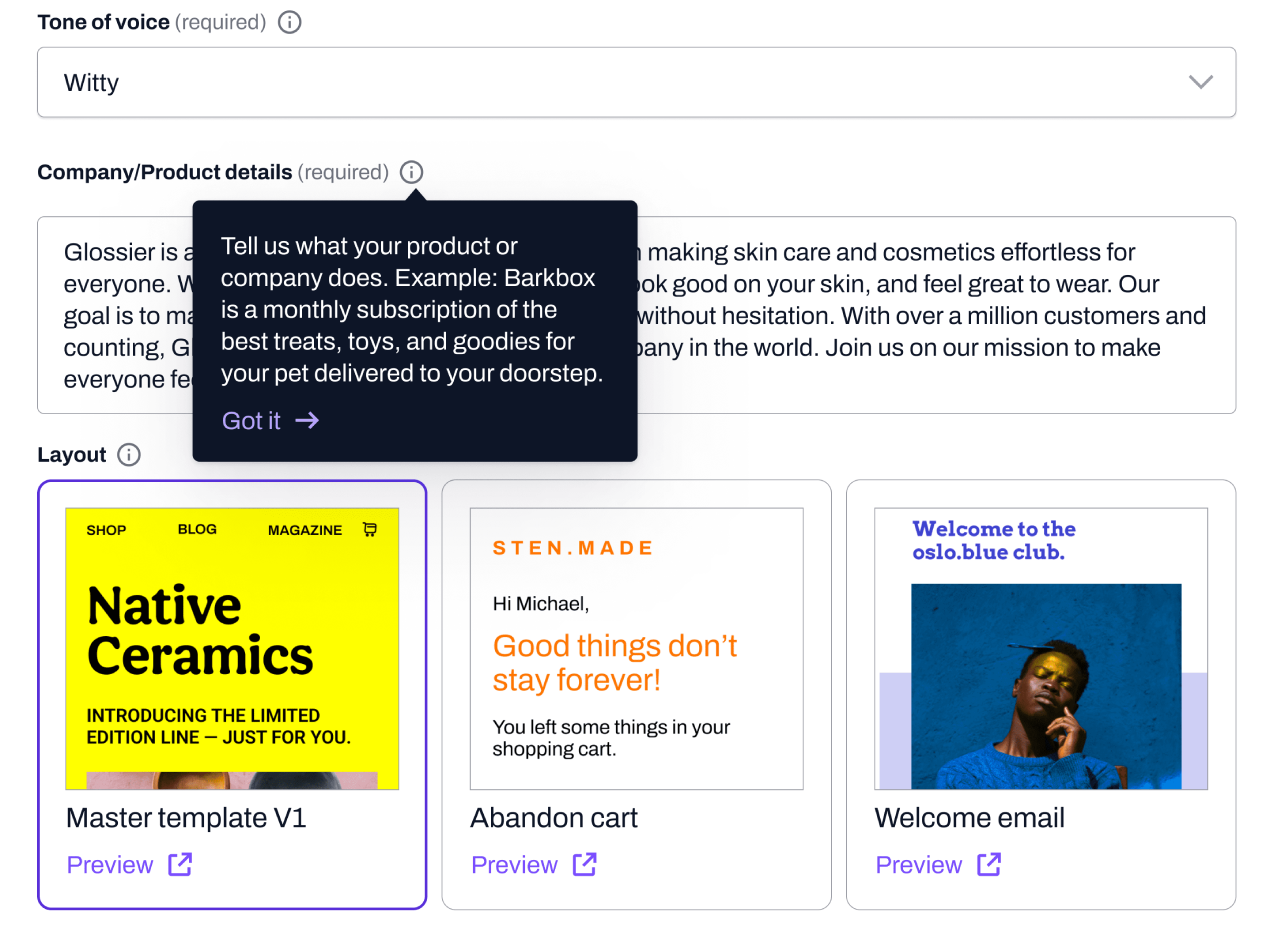Open Preview link for Abandon cart
1270x927 pixels.
(x=534, y=865)
